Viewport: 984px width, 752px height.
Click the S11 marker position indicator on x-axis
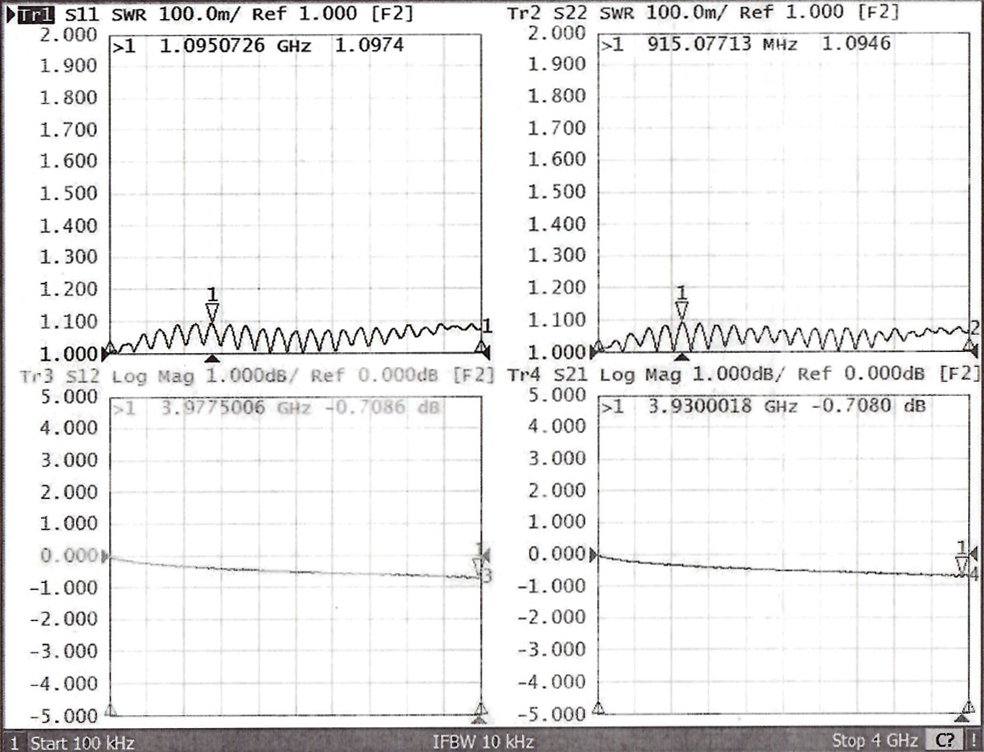click(211, 358)
